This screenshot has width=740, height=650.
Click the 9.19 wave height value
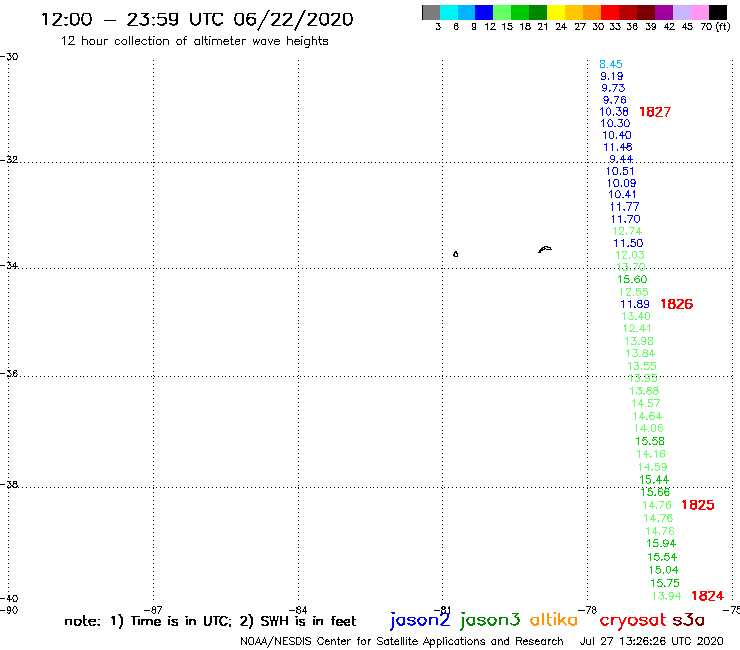pyautogui.click(x=612, y=76)
